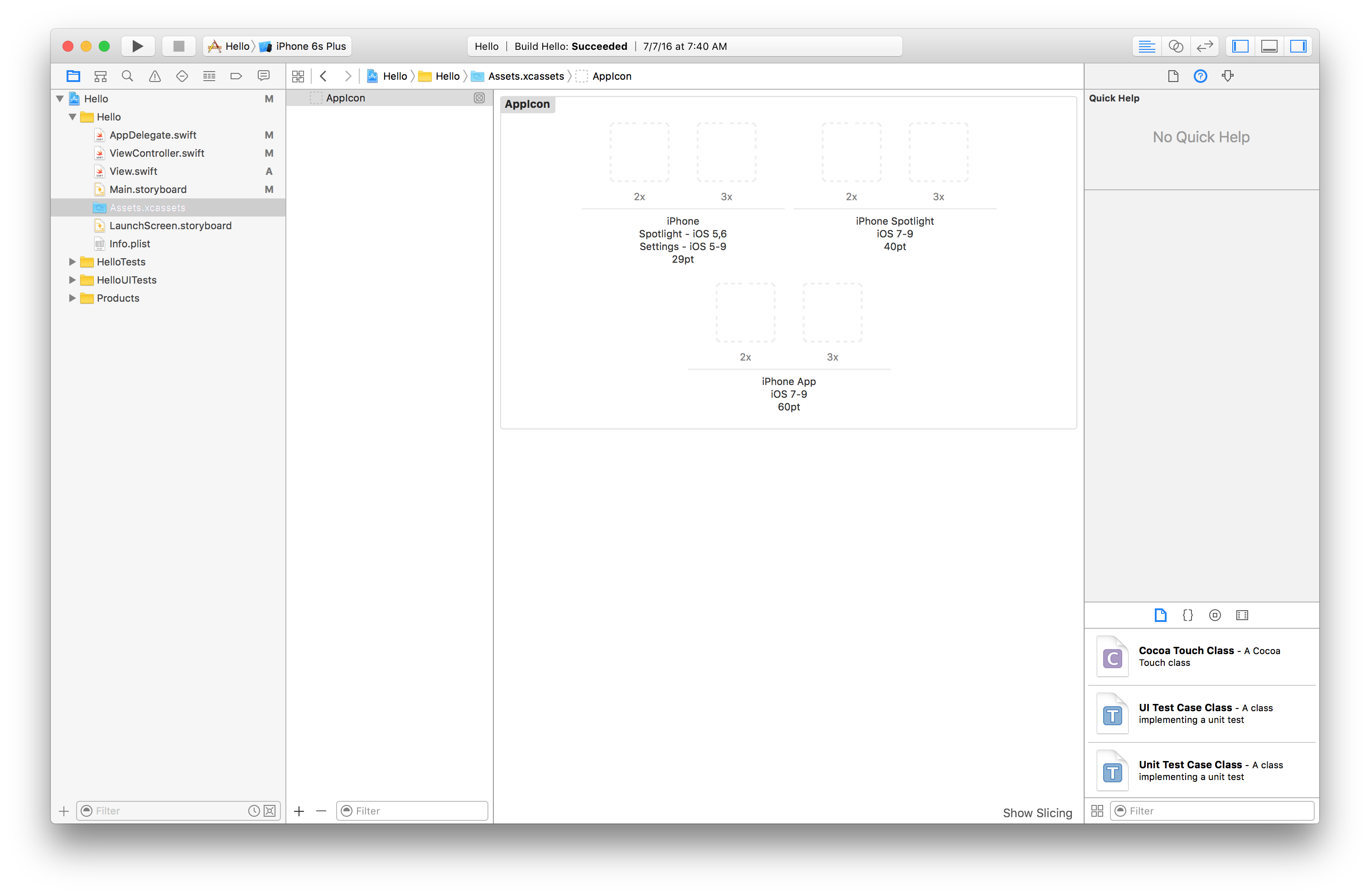Expand the HelloUITests folder
Viewport: 1370px width, 896px height.
coord(72,280)
